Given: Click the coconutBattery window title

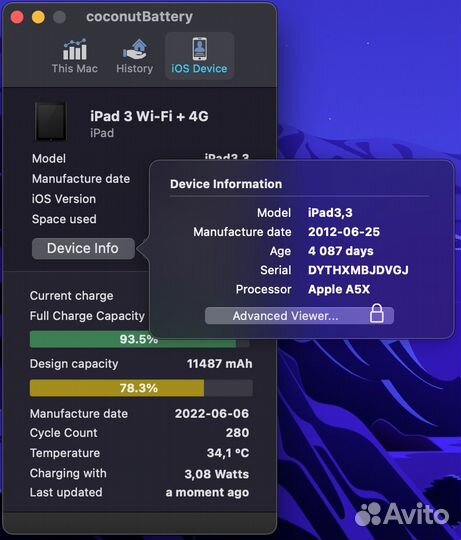Looking at the screenshot, I should [x=139, y=17].
